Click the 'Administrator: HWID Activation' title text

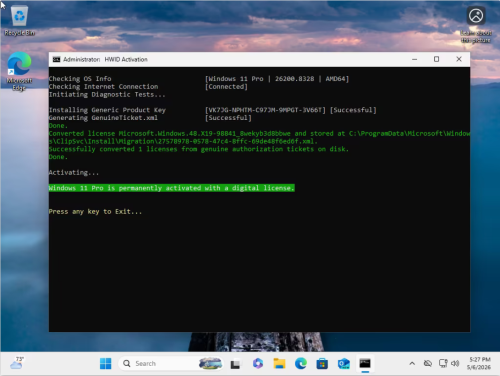point(105,59)
